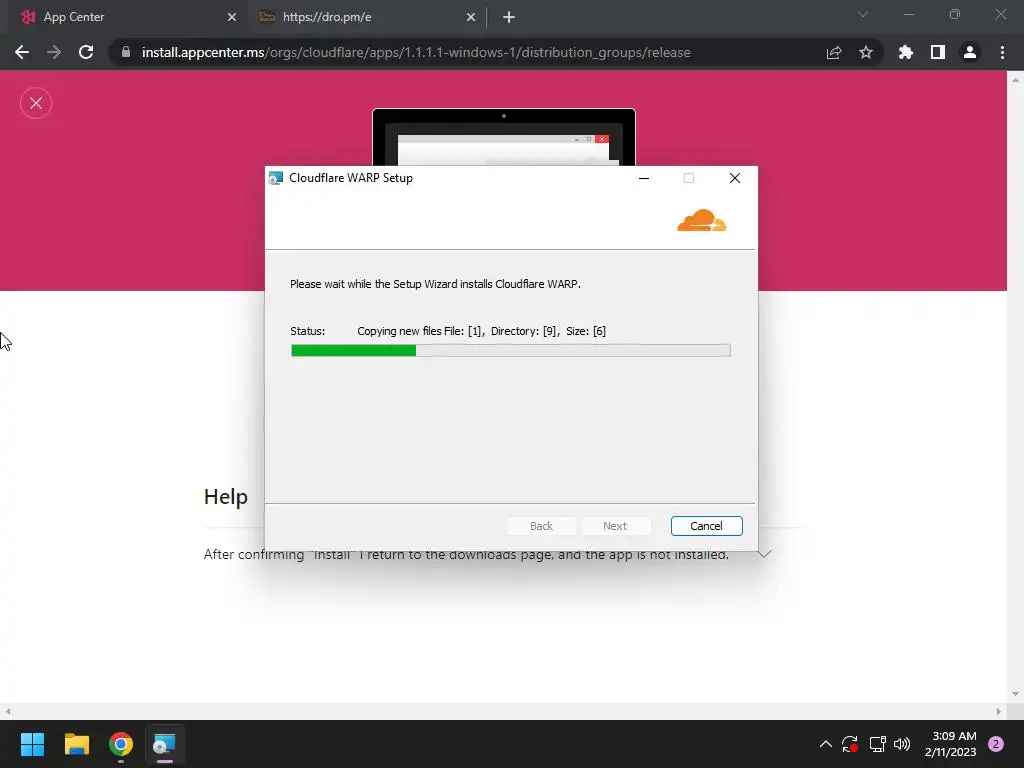Click the page vertical scrollbar

coord(1015,386)
